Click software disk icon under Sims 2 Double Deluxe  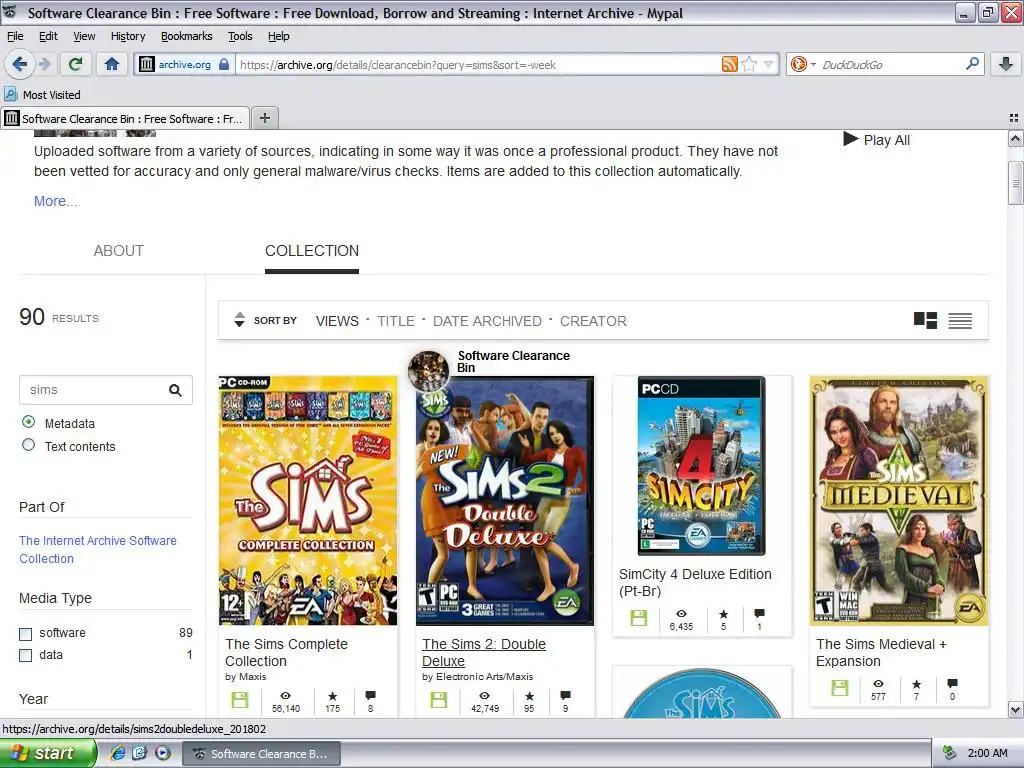click(439, 700)
